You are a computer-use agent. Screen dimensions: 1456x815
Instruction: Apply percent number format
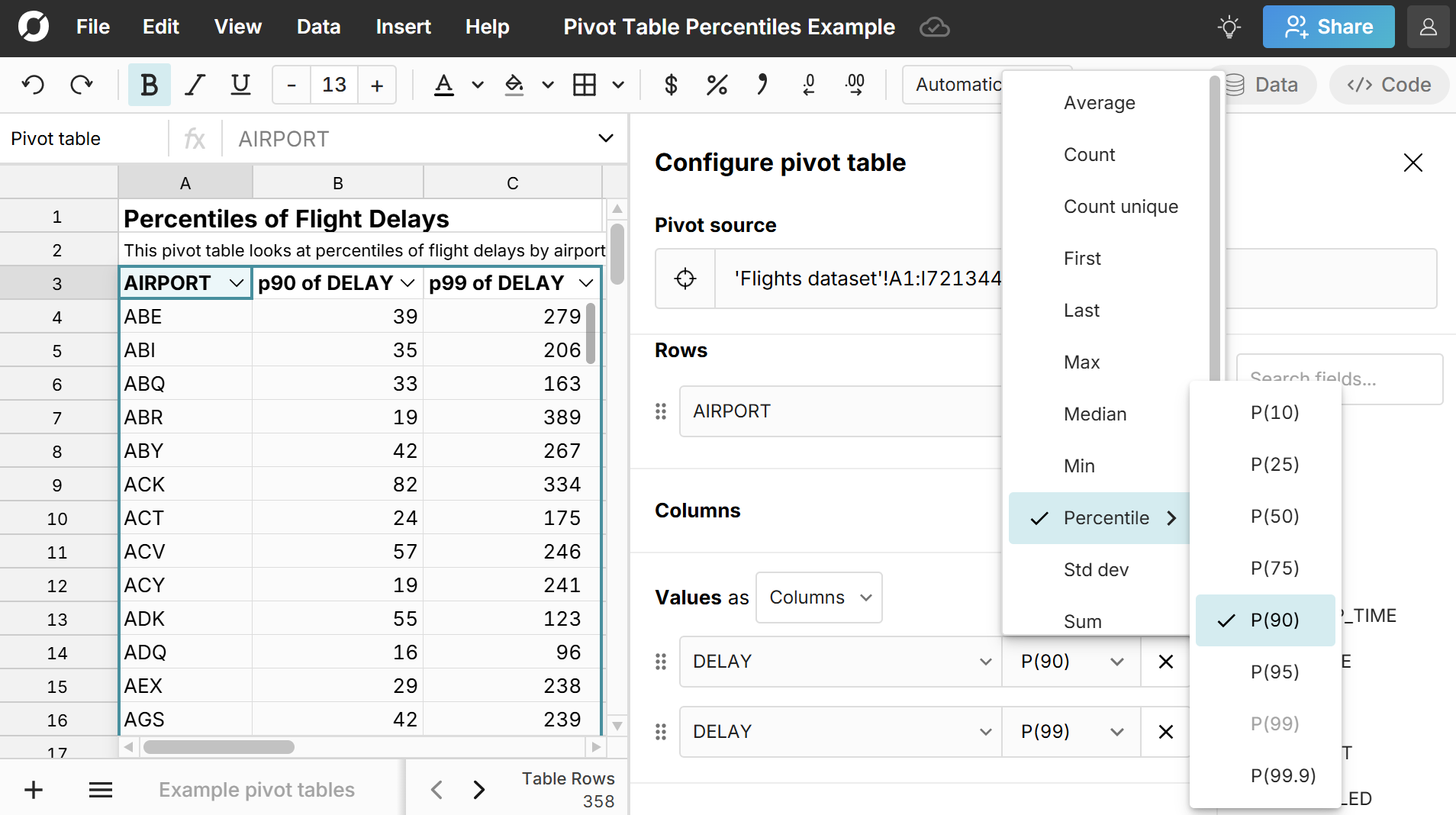[717, 85]
